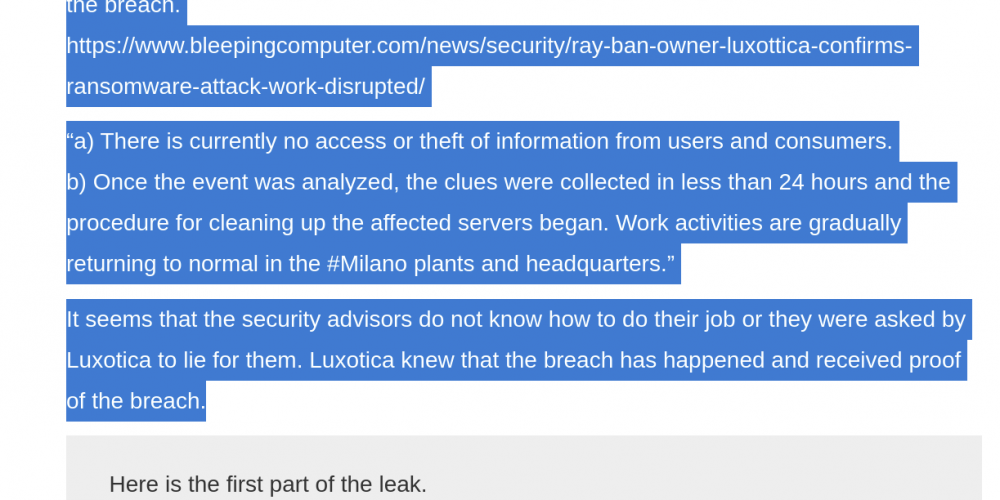Viewport: 1000px width, 500px height.
Task: Click the "24 hours" text
Action: point(823,182)
